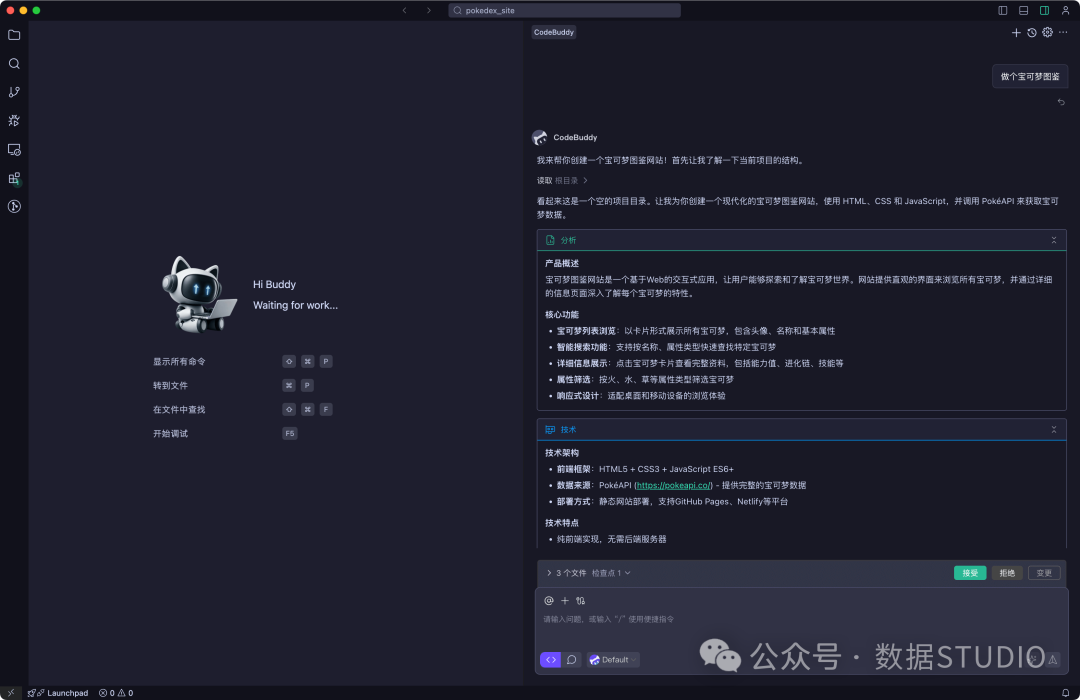Open the more actions ellipsis menu
Image resolution: width=1080 pixels, height=700 pixels.
pos(1063,32)
